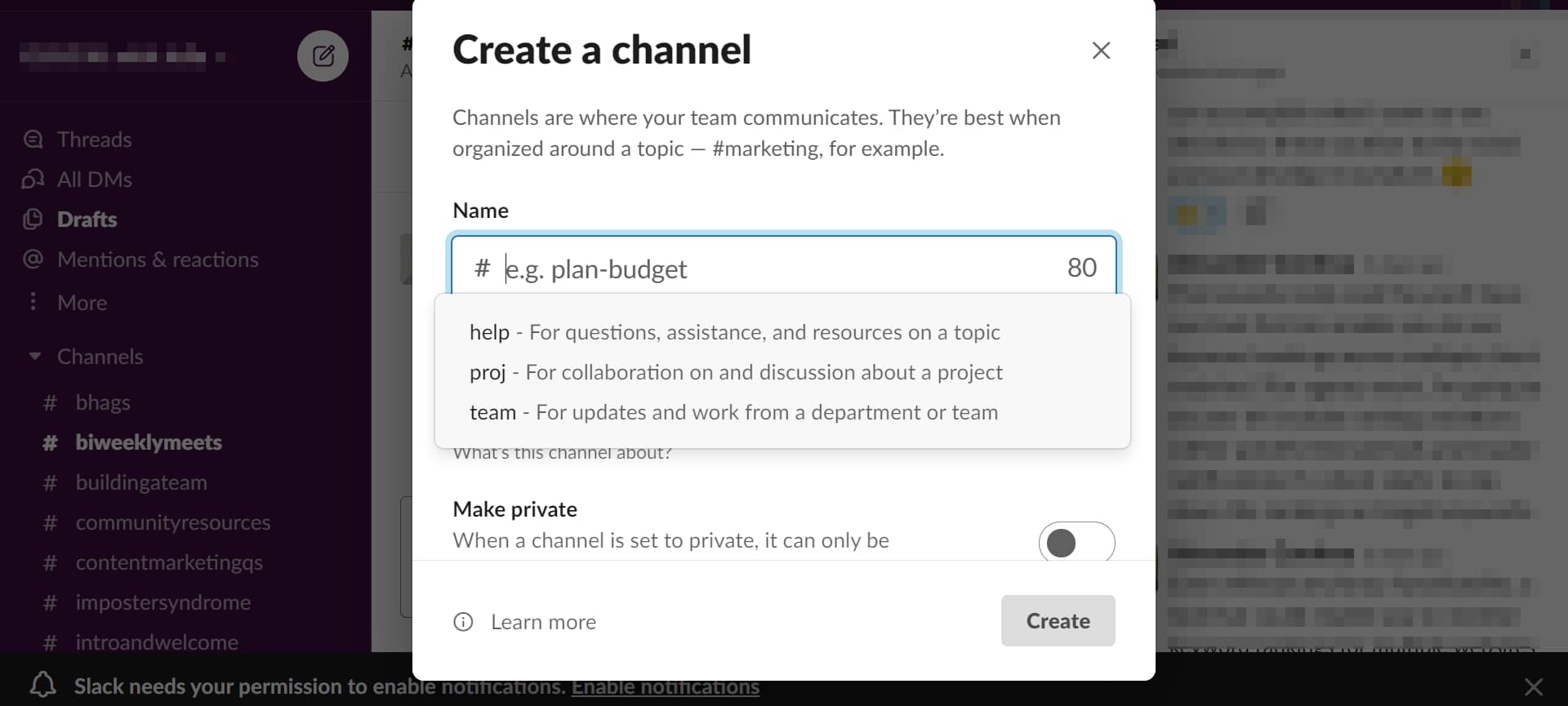Click the info icon beside Learn more
Screen dimensions: 1568x706
(463, 622)
